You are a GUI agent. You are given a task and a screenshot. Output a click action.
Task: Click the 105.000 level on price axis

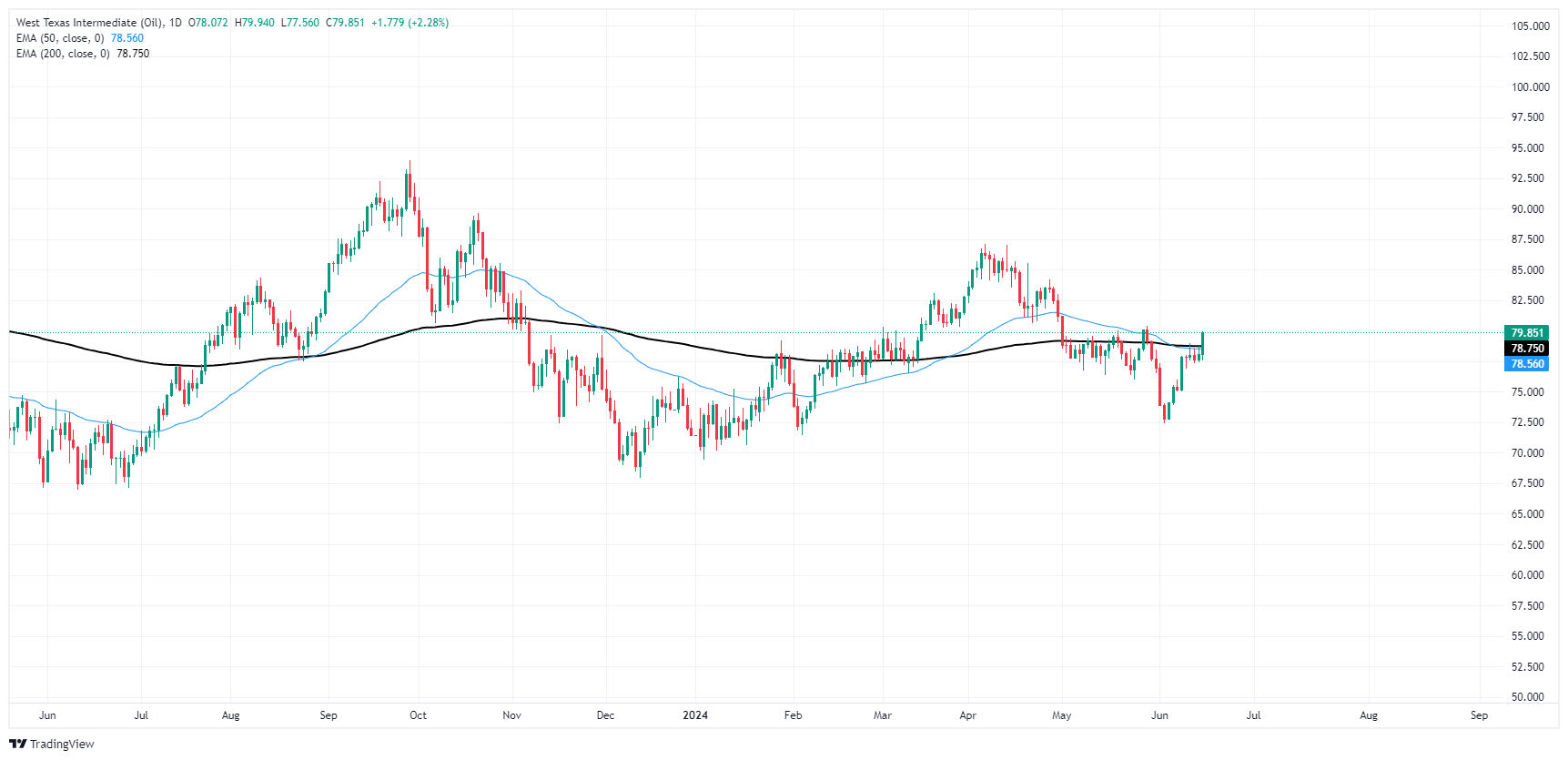(x=1530, y=26)
